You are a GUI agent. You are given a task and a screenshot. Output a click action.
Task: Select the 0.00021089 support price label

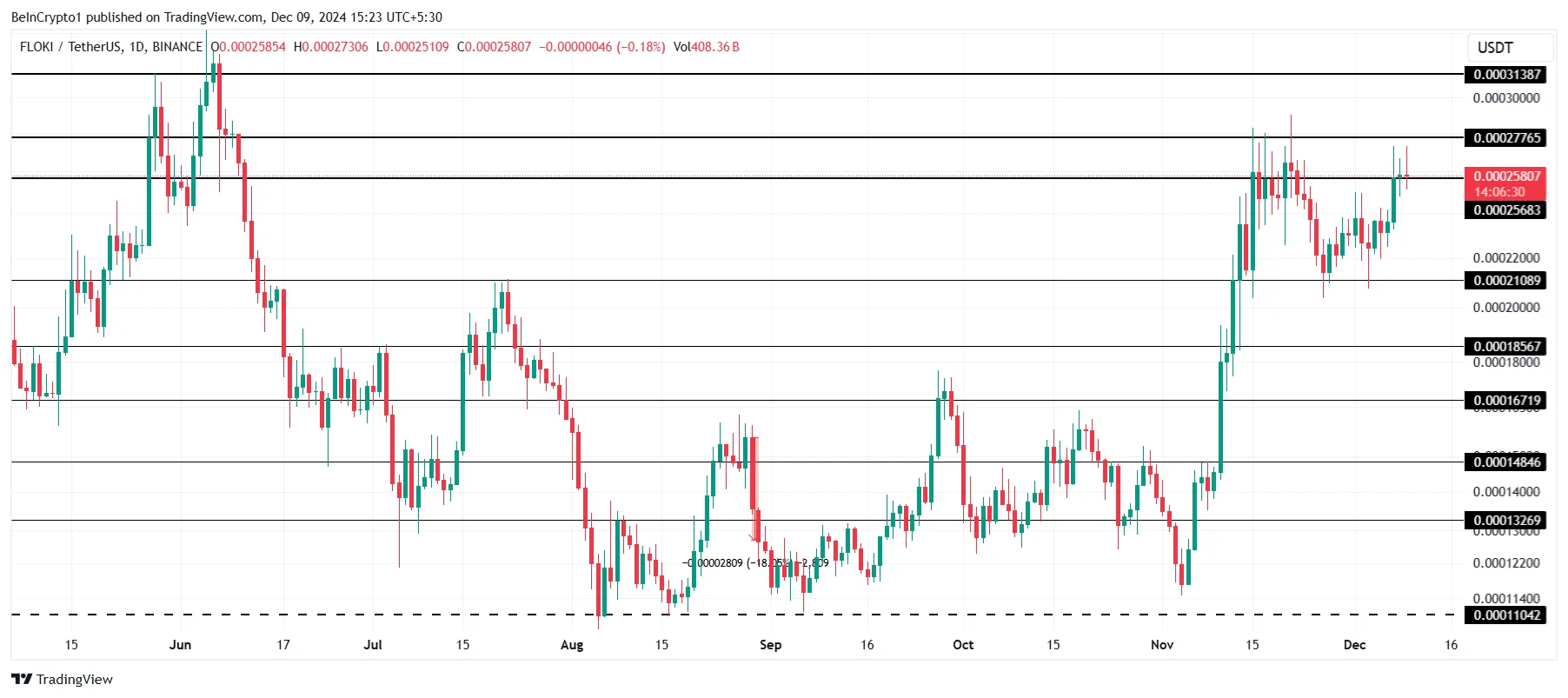coord(1506,281)
